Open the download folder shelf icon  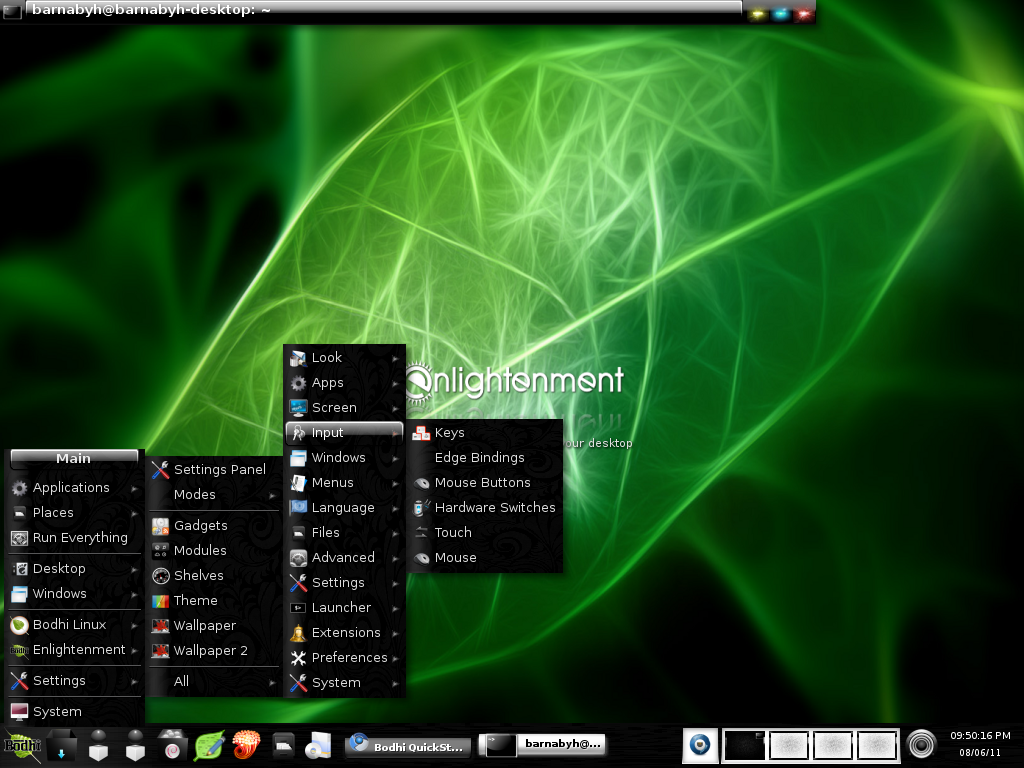tap(61, 745)
